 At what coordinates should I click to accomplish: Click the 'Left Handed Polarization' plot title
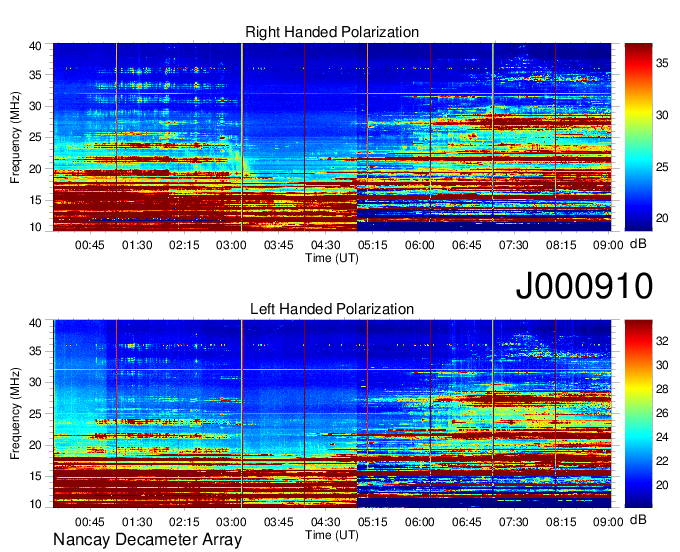332,309
